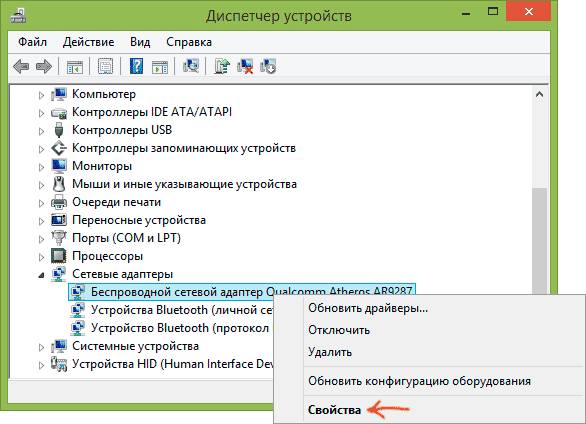
Task: Toggle the action pane toolbar icon
Action: click(x=160, y=67)
